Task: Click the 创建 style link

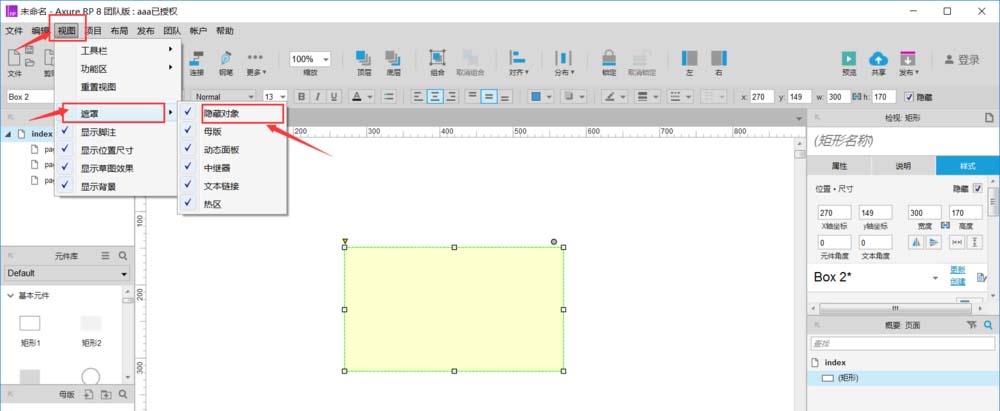Action: [957, 281]
